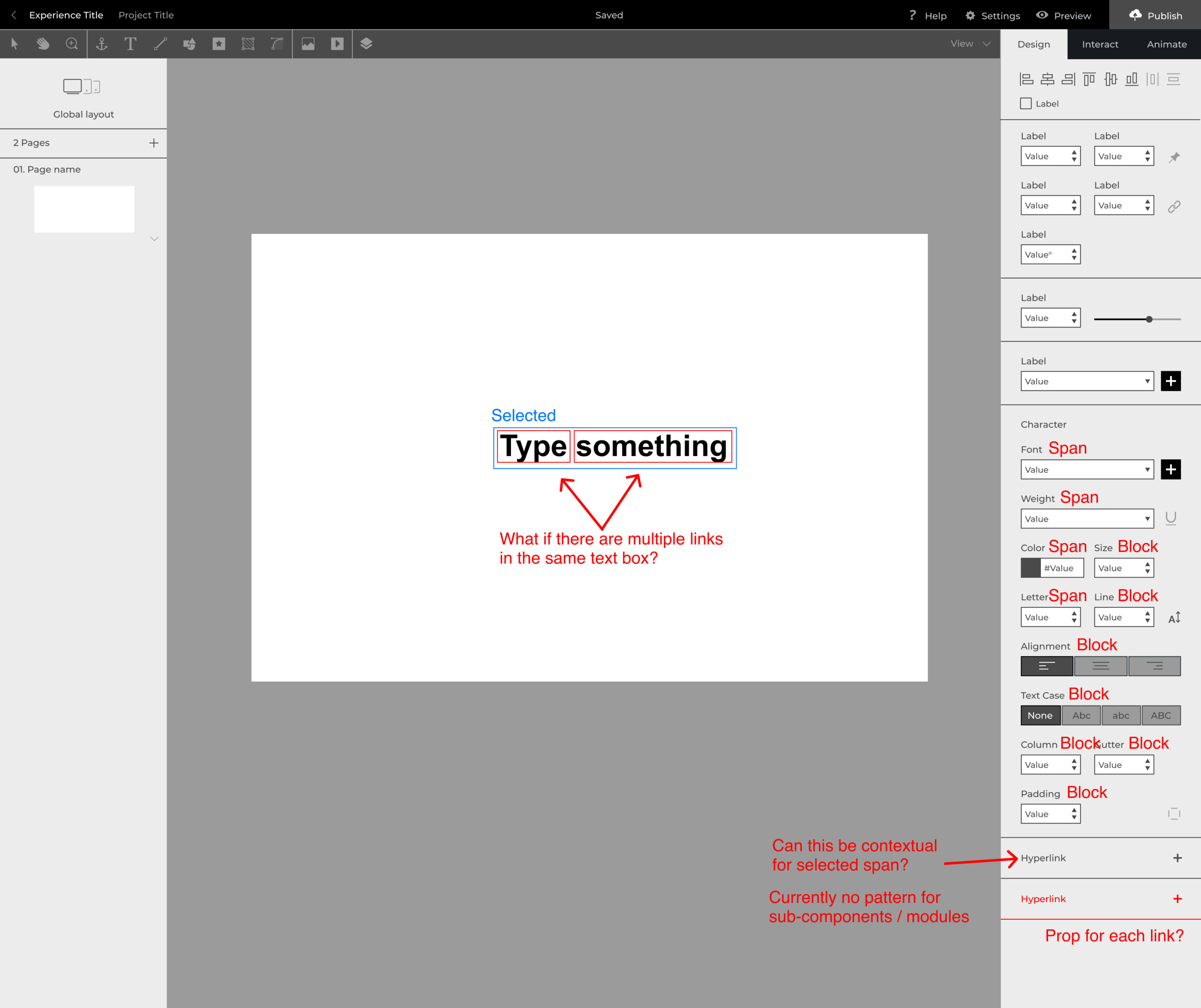The height and width of the screenshot is (1008, 1201).
Task: Set text case to uppercase ABC
Action: (x=1161, y=715)
